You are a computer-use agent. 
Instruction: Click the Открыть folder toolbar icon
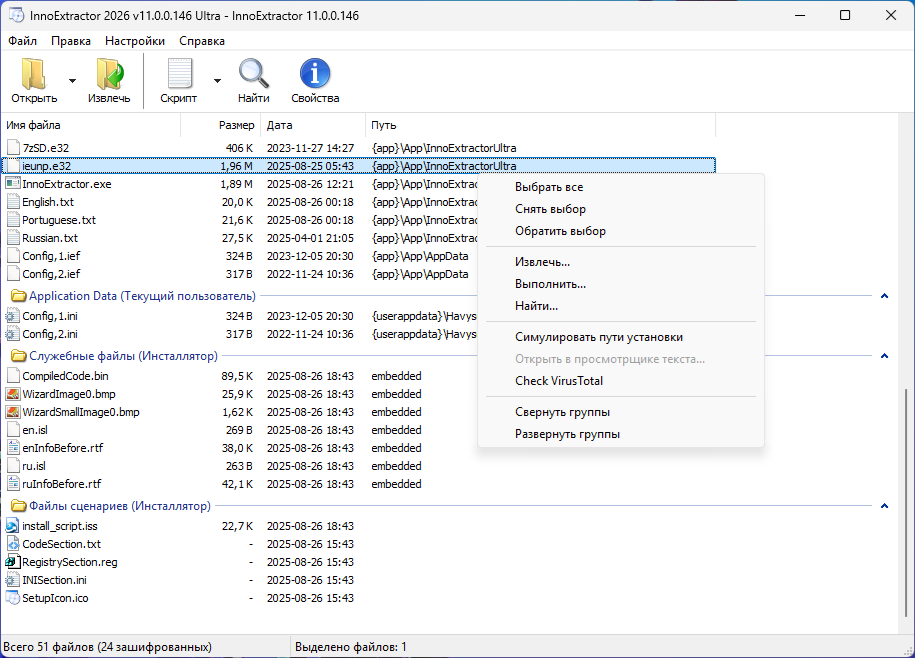coord(34,75)
